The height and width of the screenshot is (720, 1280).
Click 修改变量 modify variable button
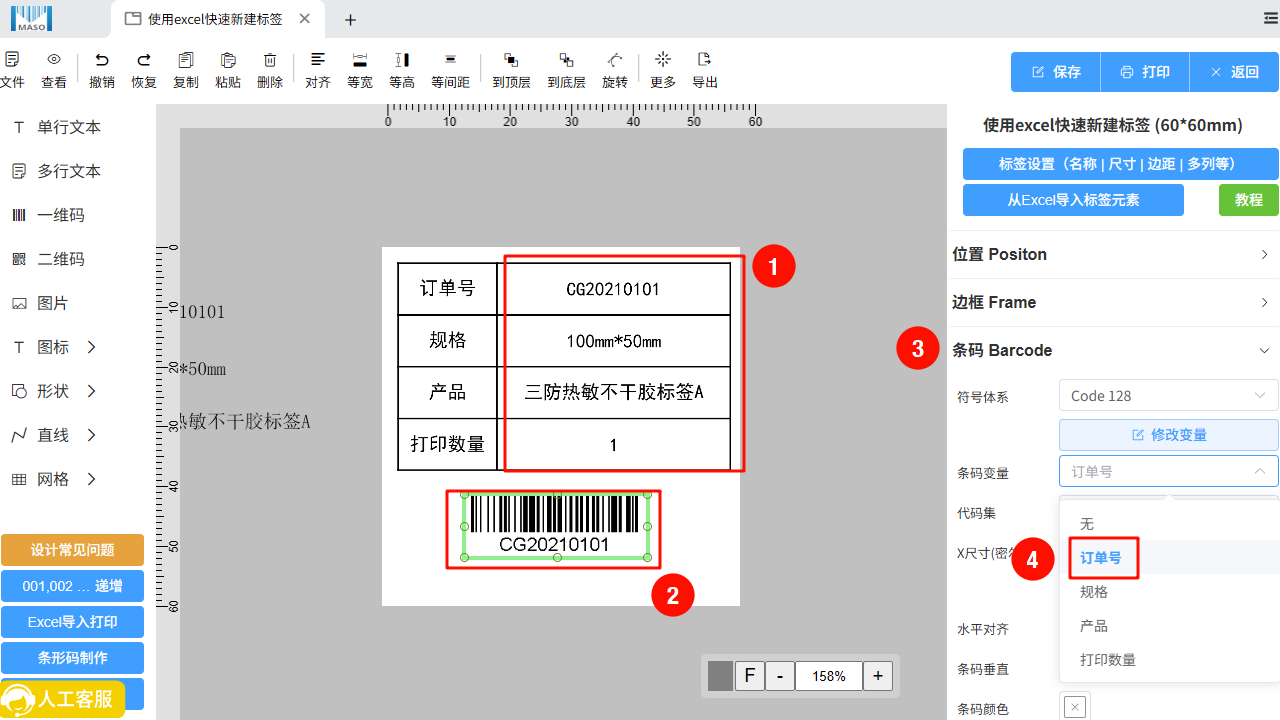pos(1169,435)
